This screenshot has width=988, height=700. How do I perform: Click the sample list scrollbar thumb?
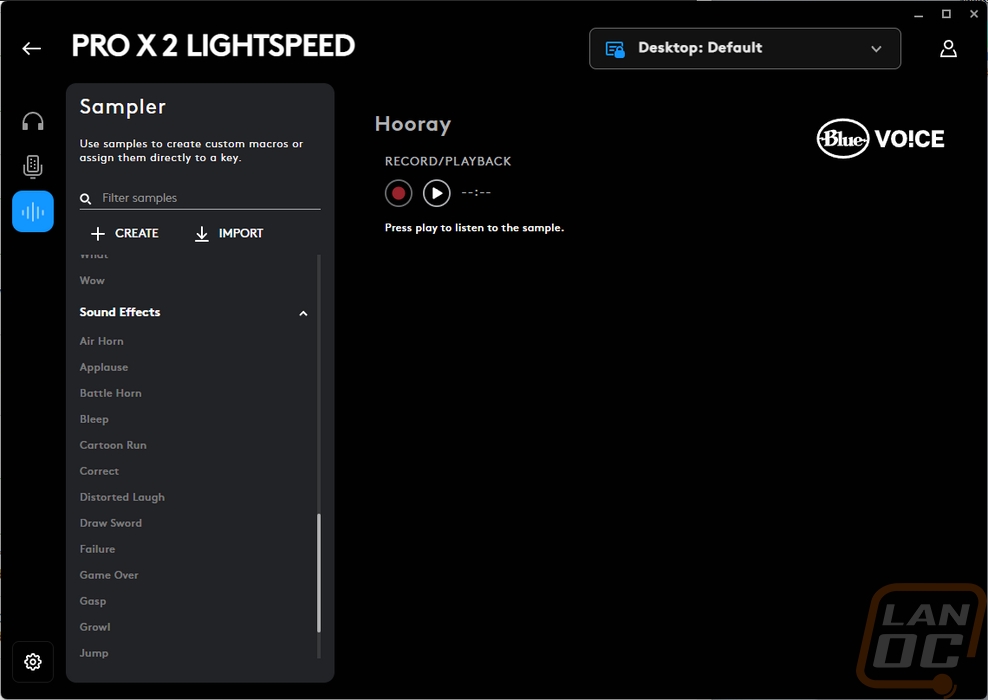[x=319, y=573]
